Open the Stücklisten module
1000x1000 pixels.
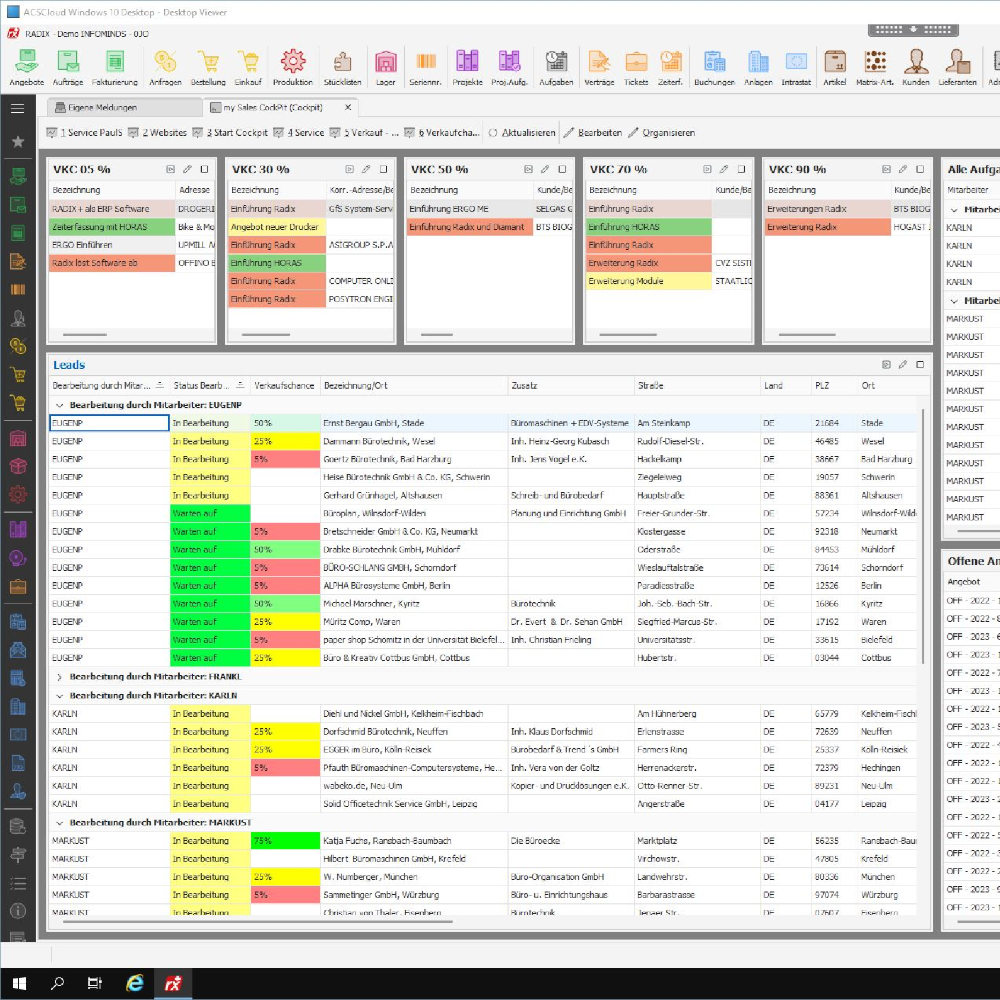click(x=342, y=68)
